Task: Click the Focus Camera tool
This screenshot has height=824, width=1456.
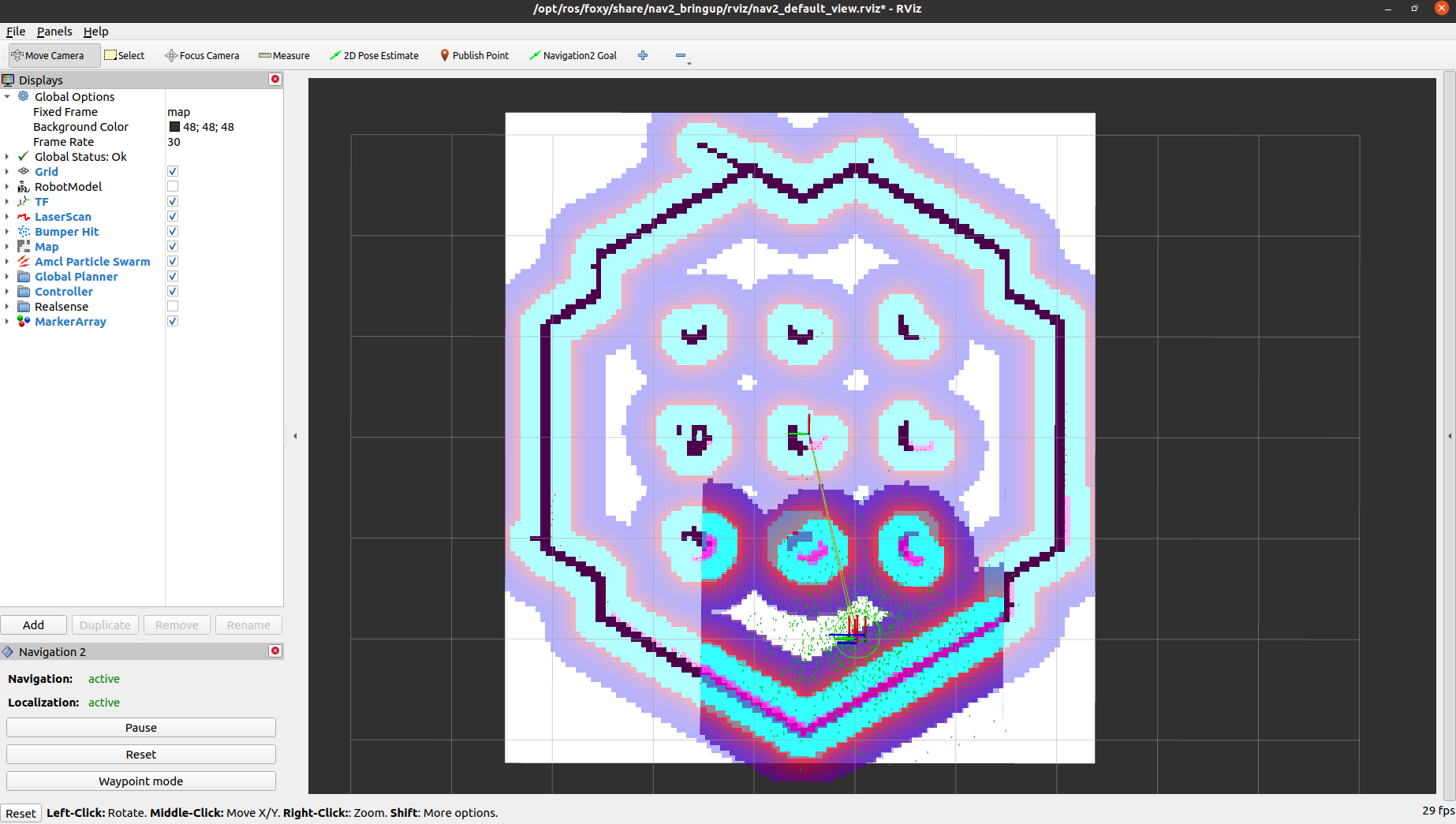Action: pos(202,55)
